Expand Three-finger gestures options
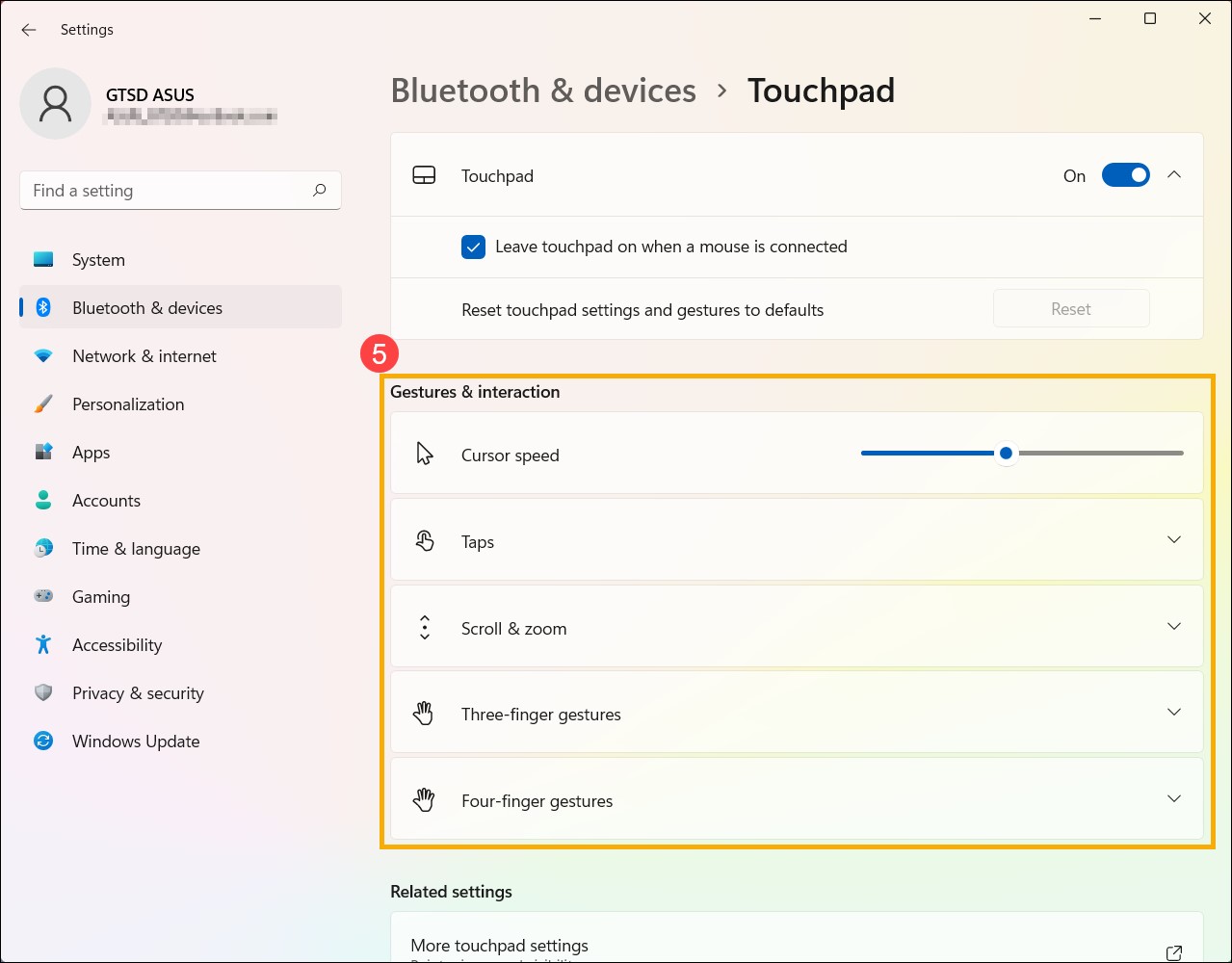Screen dimensions: 1232x963 click(1173, 712)
